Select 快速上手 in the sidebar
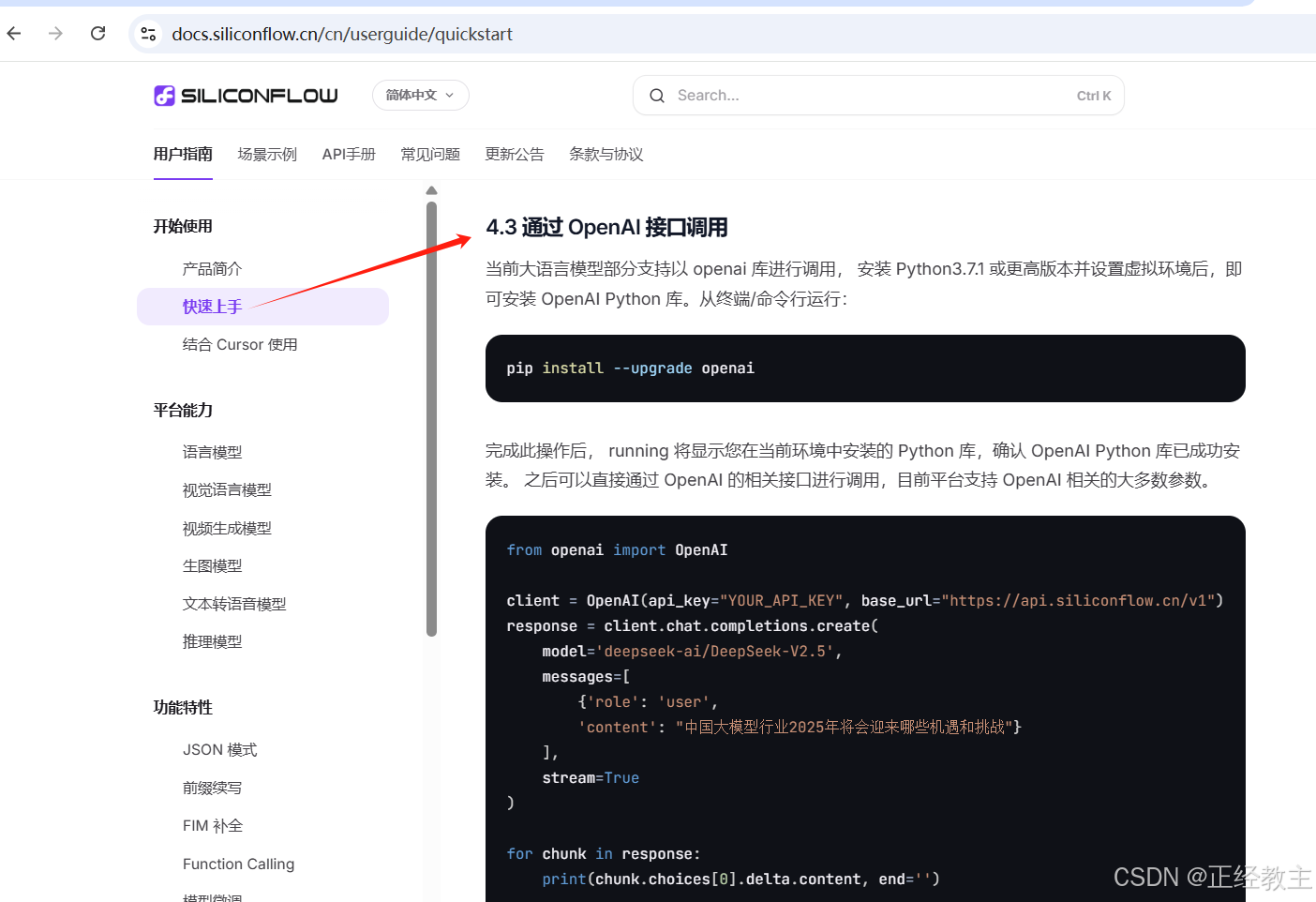The width and height of the screenshot is (1316, 902). coord(262,307)
